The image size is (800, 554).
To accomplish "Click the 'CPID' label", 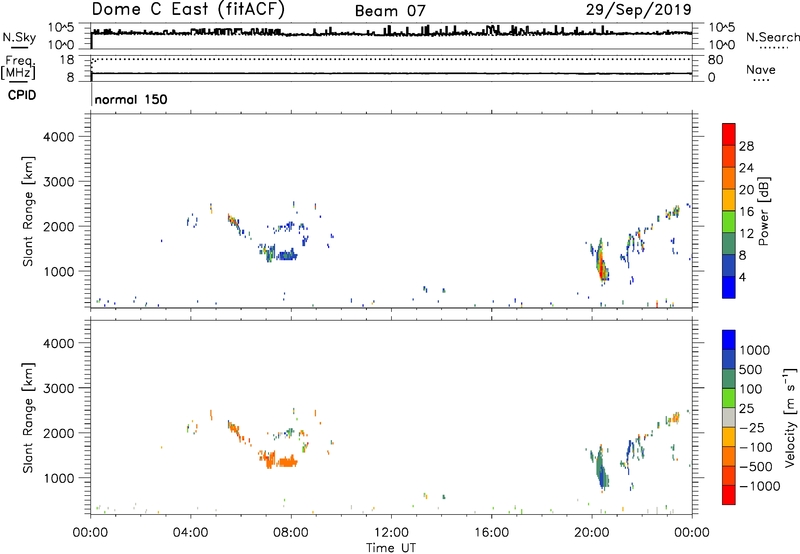I will 22,95.
